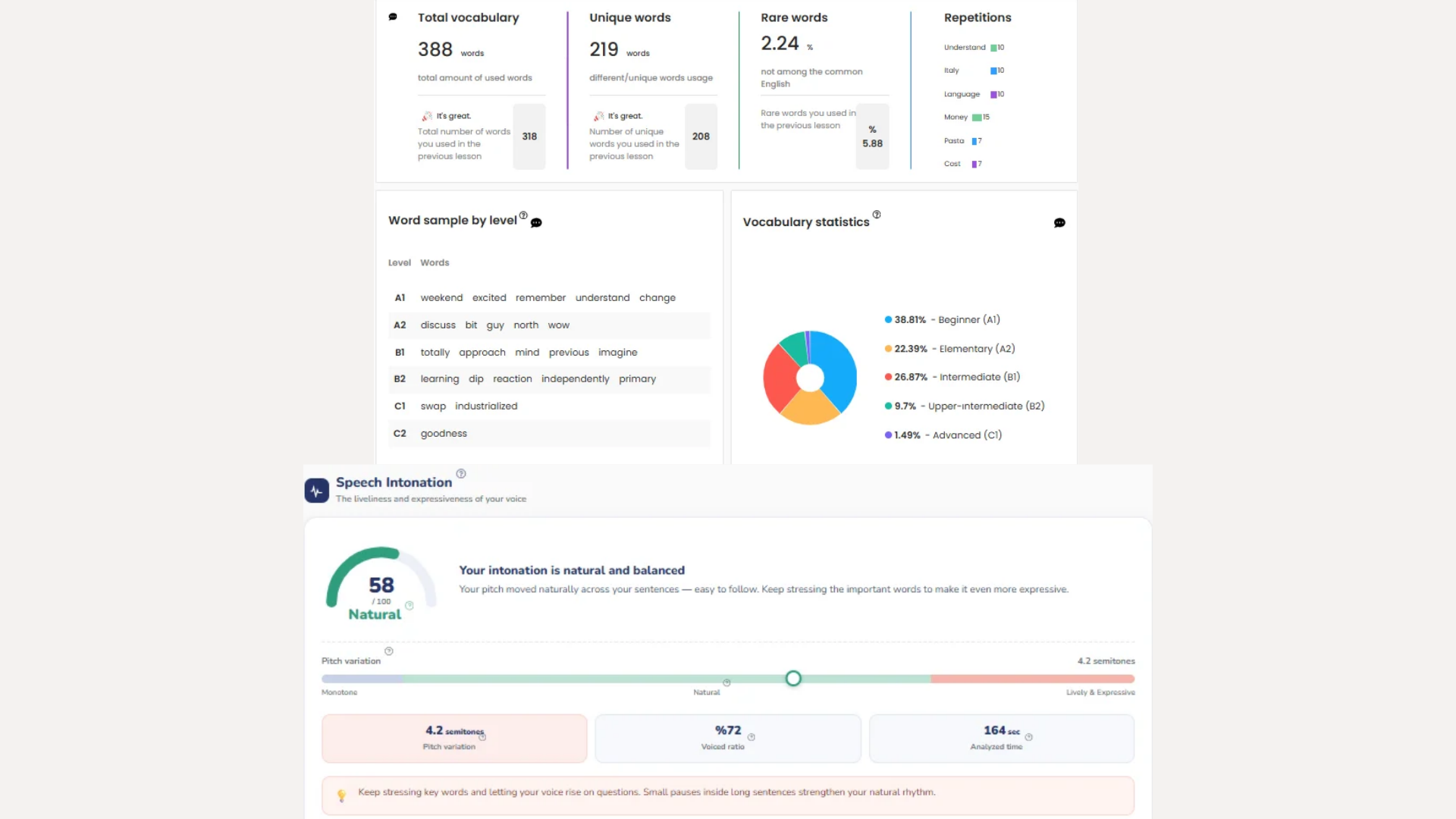Screen dimensions: 1456x819
Task: Click the party icon in the Unique words card
Action: tap(599, 116)
